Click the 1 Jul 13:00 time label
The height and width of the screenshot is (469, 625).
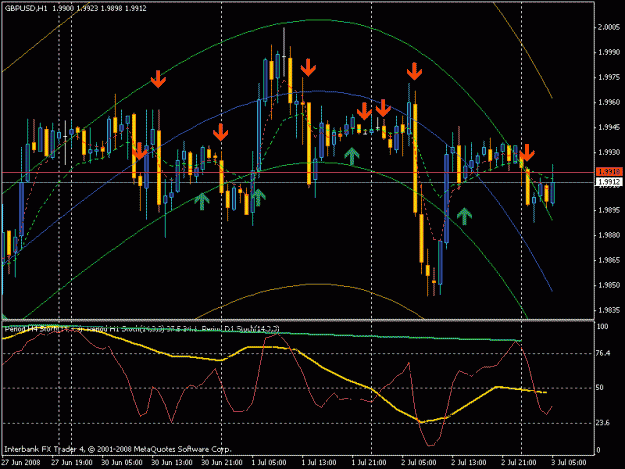tap(318, 462)
